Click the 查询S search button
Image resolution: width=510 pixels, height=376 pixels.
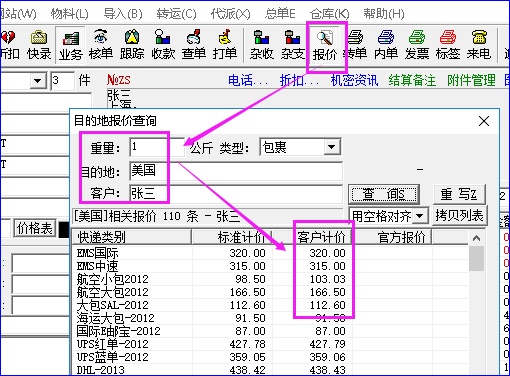(x=384, y=194)
